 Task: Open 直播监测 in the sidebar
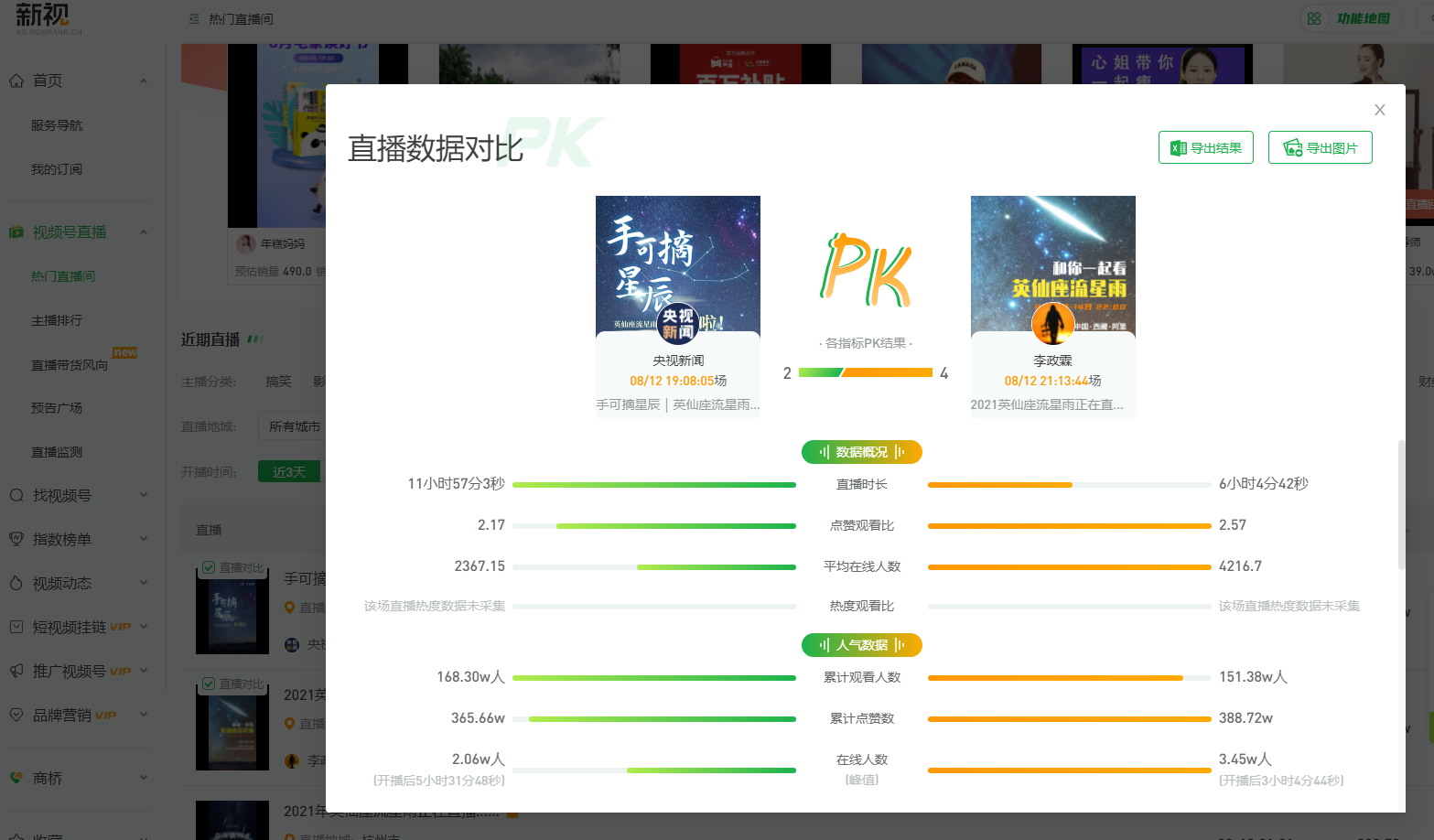tap(57, 452)
